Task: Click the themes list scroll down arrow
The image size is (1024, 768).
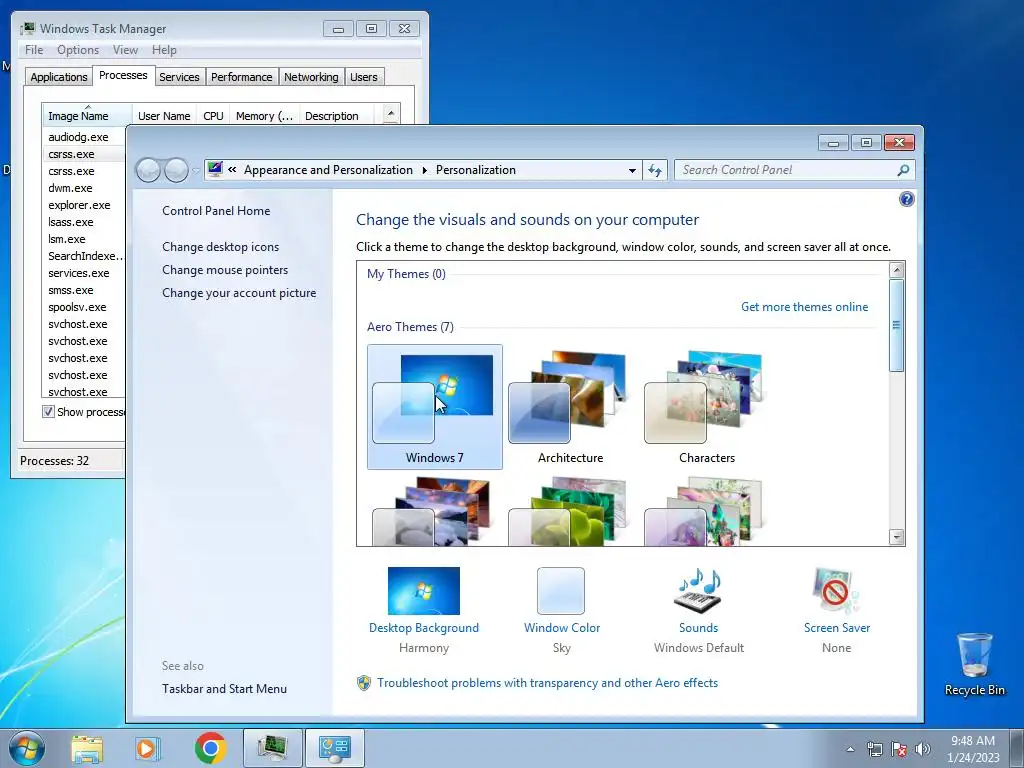Action: pos(897,537)
